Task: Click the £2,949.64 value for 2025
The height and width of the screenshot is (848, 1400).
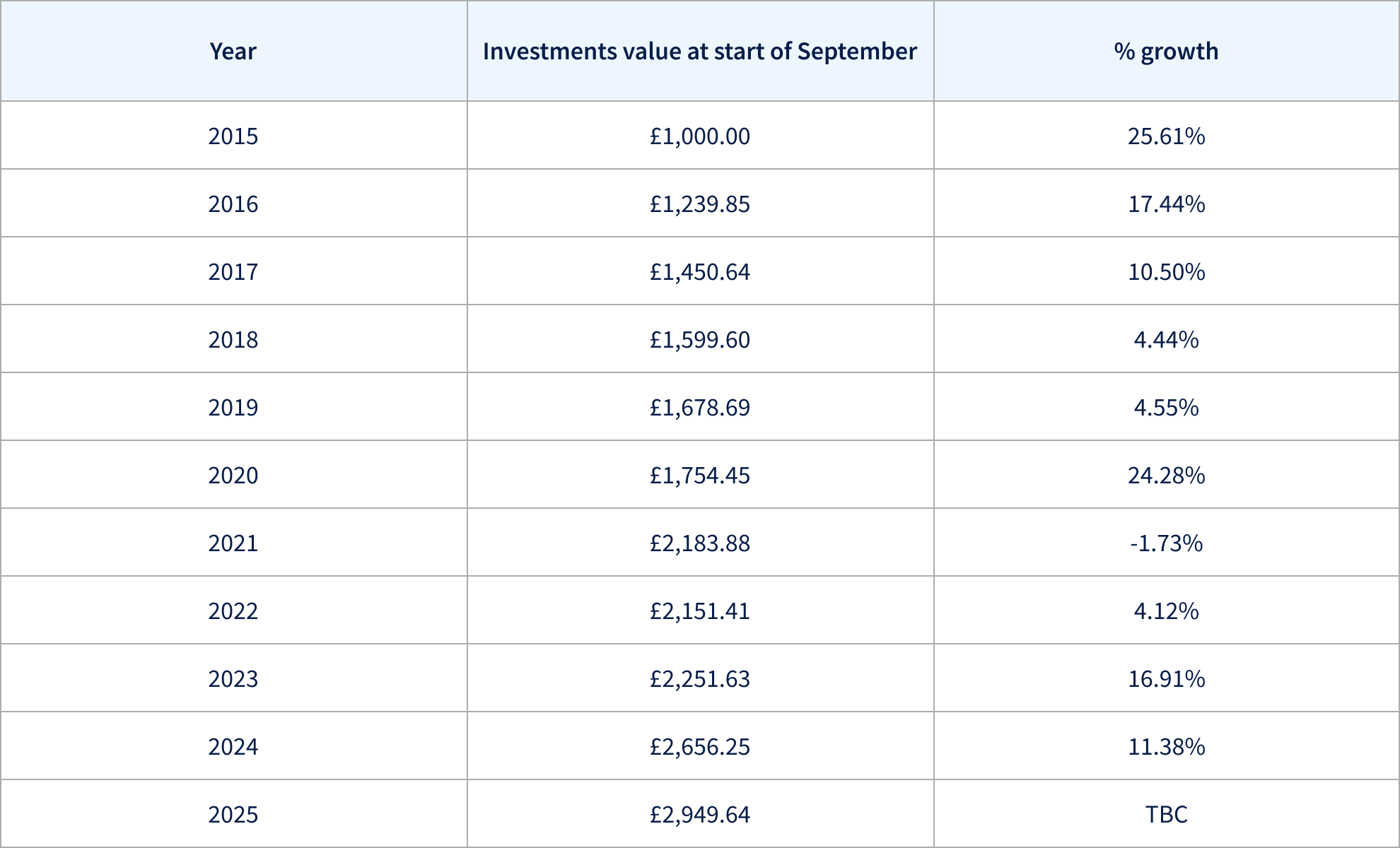Action: (x=700, y=814)
